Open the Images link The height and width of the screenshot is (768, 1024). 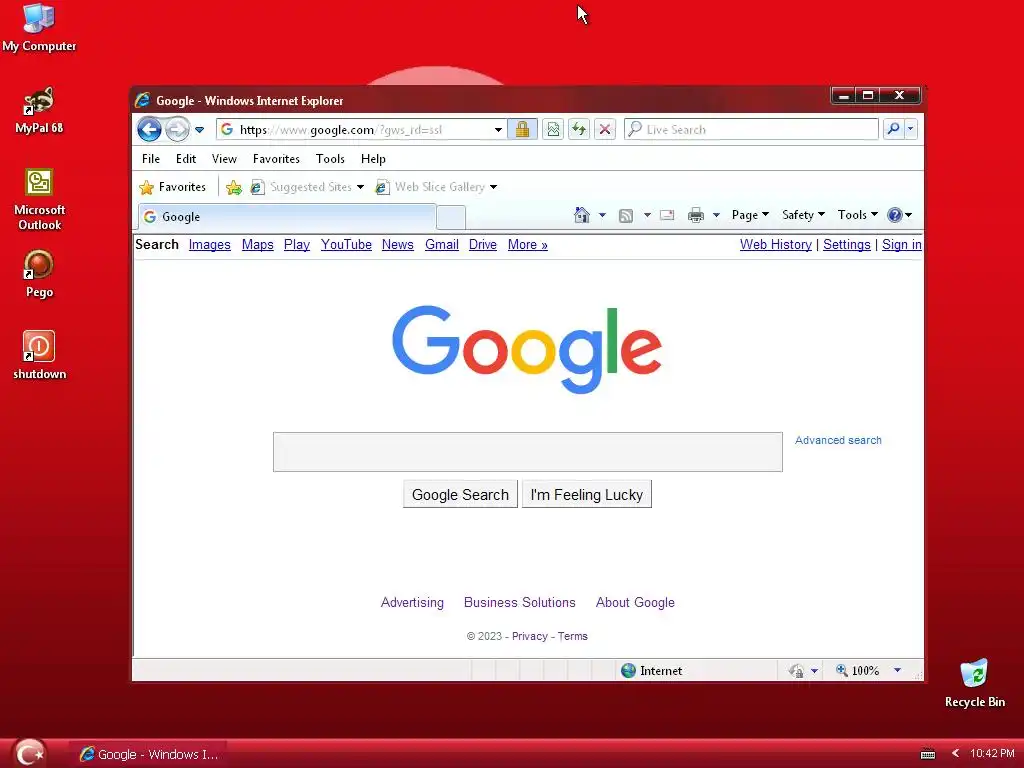pyautogui.click(x=210, y=244)
